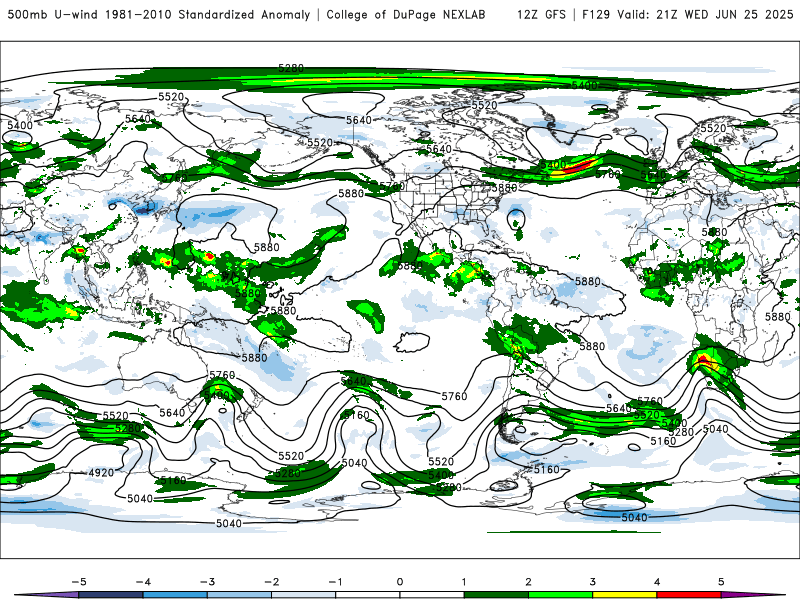
Task: Select the light blue swatch between -3 and -2
Action: tap(239, 595)
